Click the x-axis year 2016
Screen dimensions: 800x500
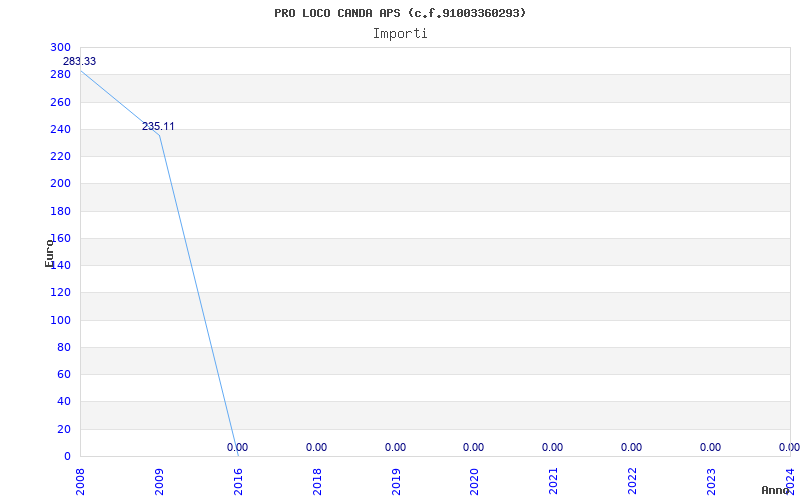238,482
